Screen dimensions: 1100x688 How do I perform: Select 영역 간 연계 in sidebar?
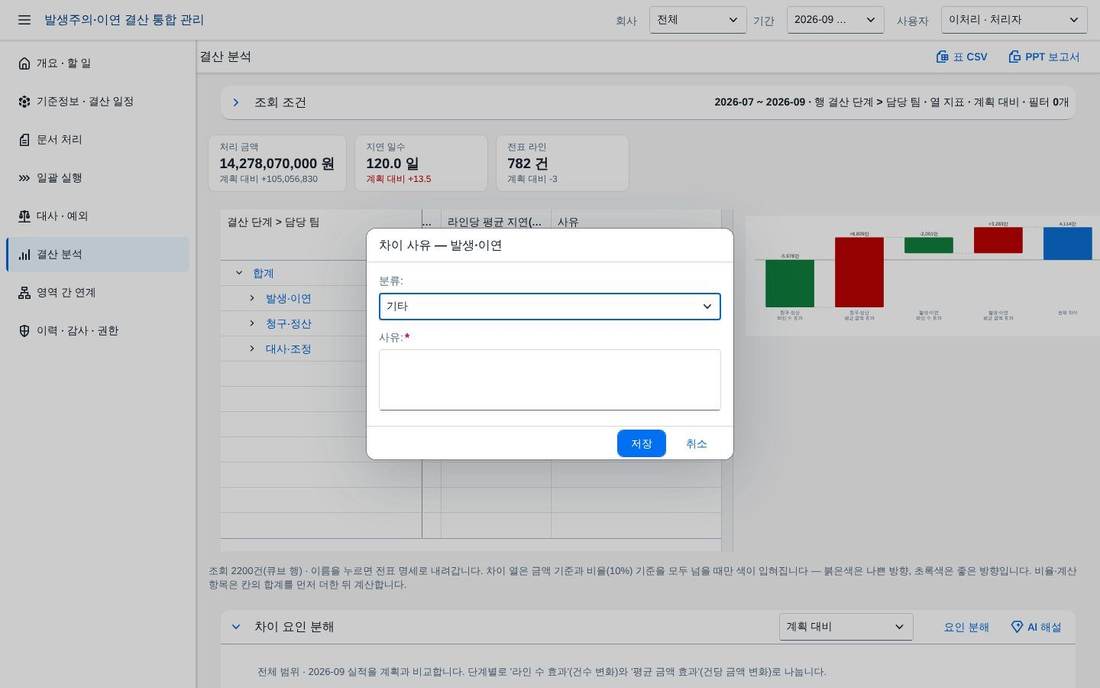point(98,292)
